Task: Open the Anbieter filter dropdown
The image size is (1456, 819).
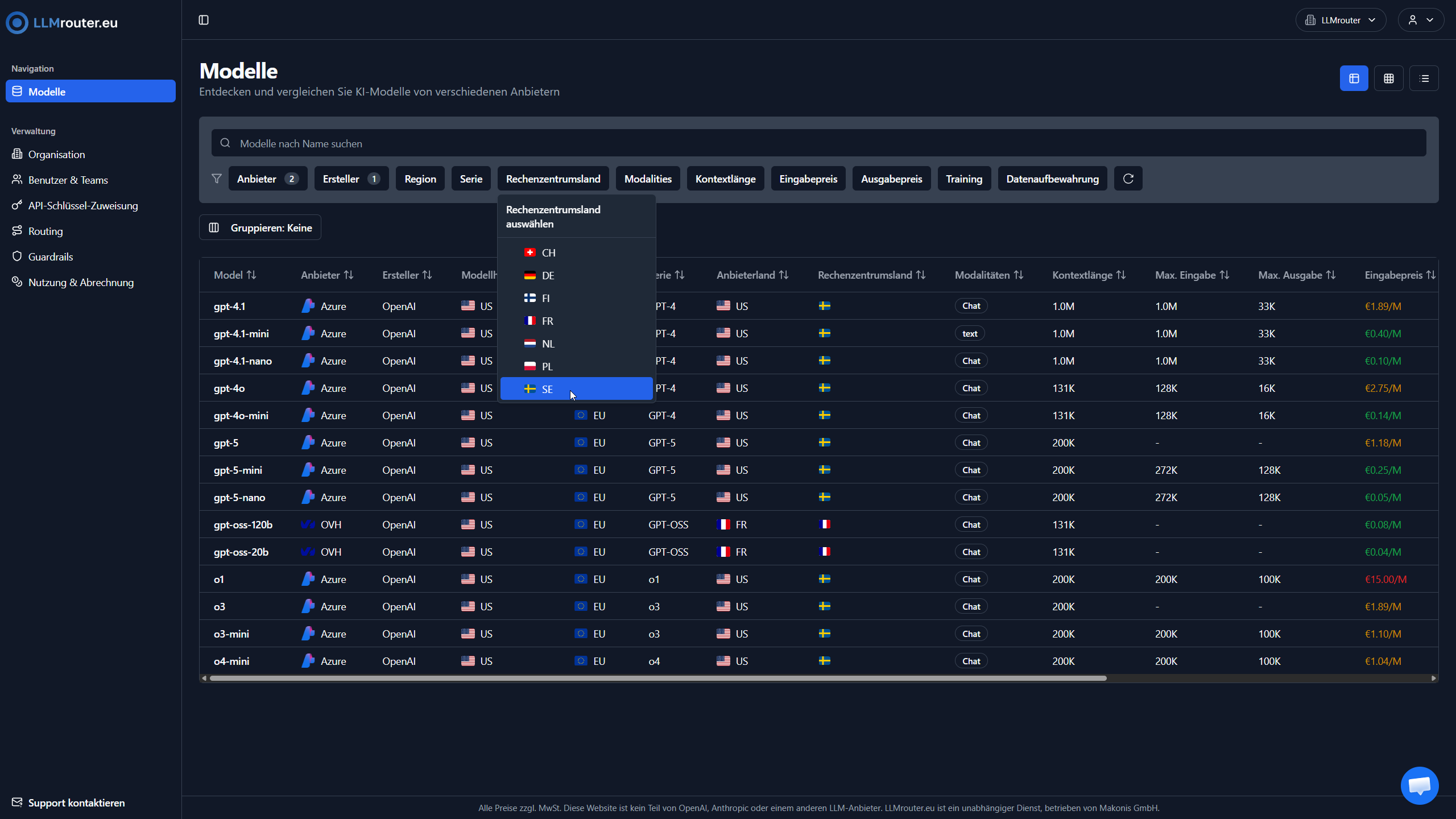Action: coord(268,179)
